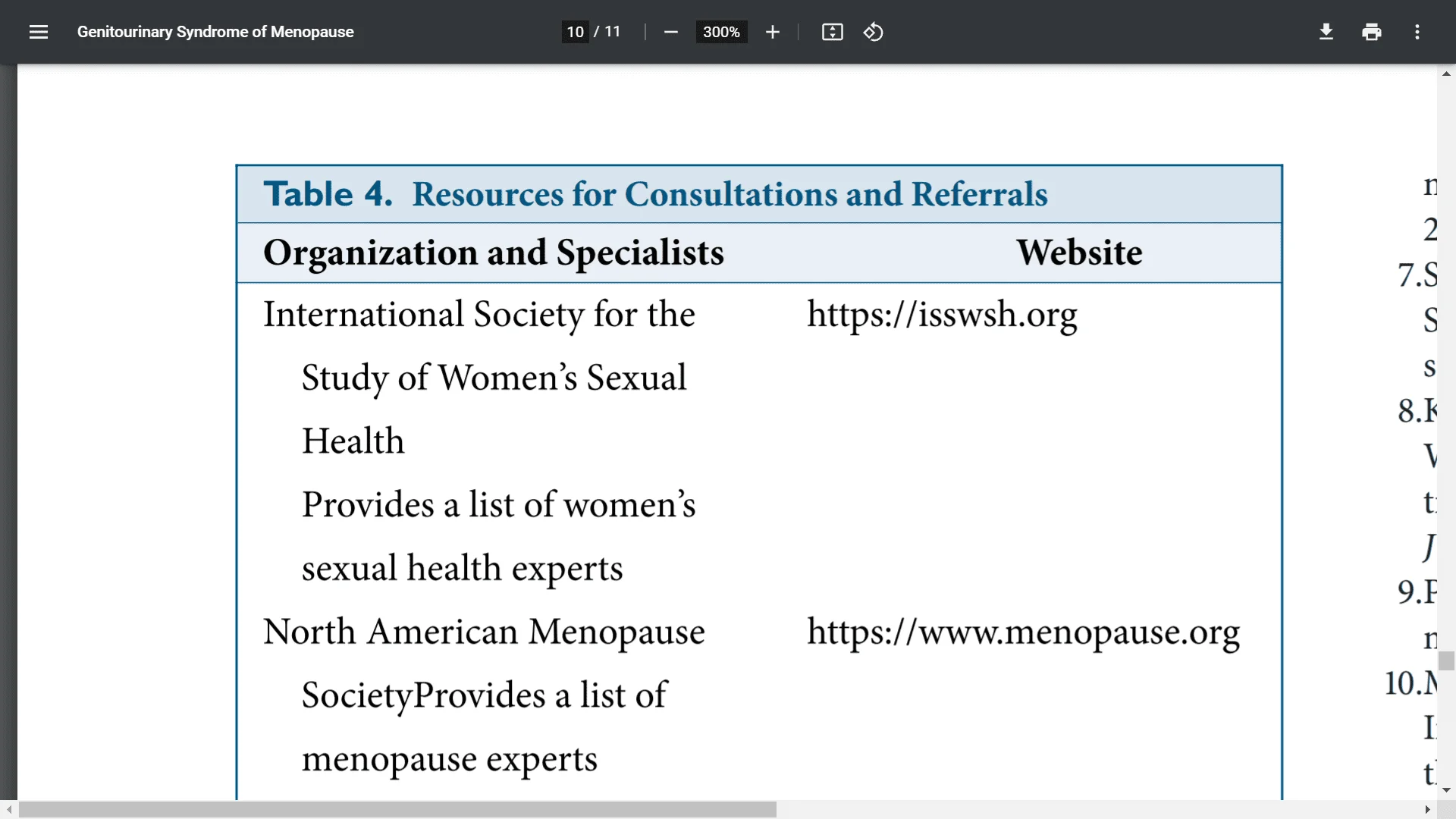Click the Website column header

pyautogui.click(x=1079, y=253)
